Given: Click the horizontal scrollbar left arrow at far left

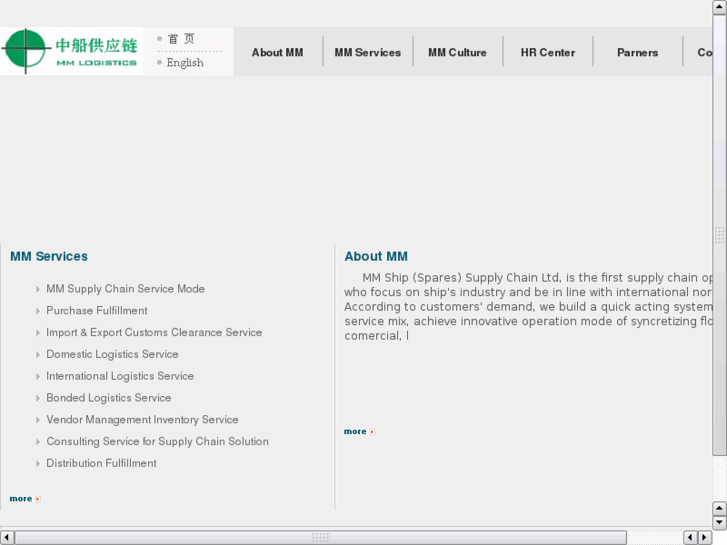Looking at the screenshot, I should [x=6, y=537].
